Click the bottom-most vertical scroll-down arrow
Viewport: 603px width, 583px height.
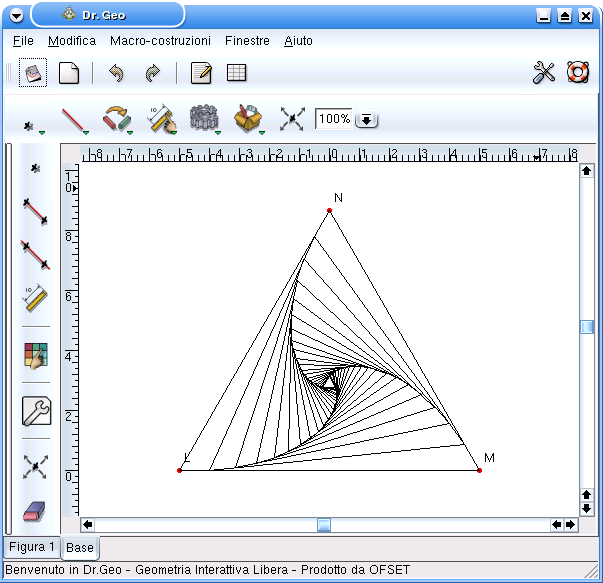586,508
